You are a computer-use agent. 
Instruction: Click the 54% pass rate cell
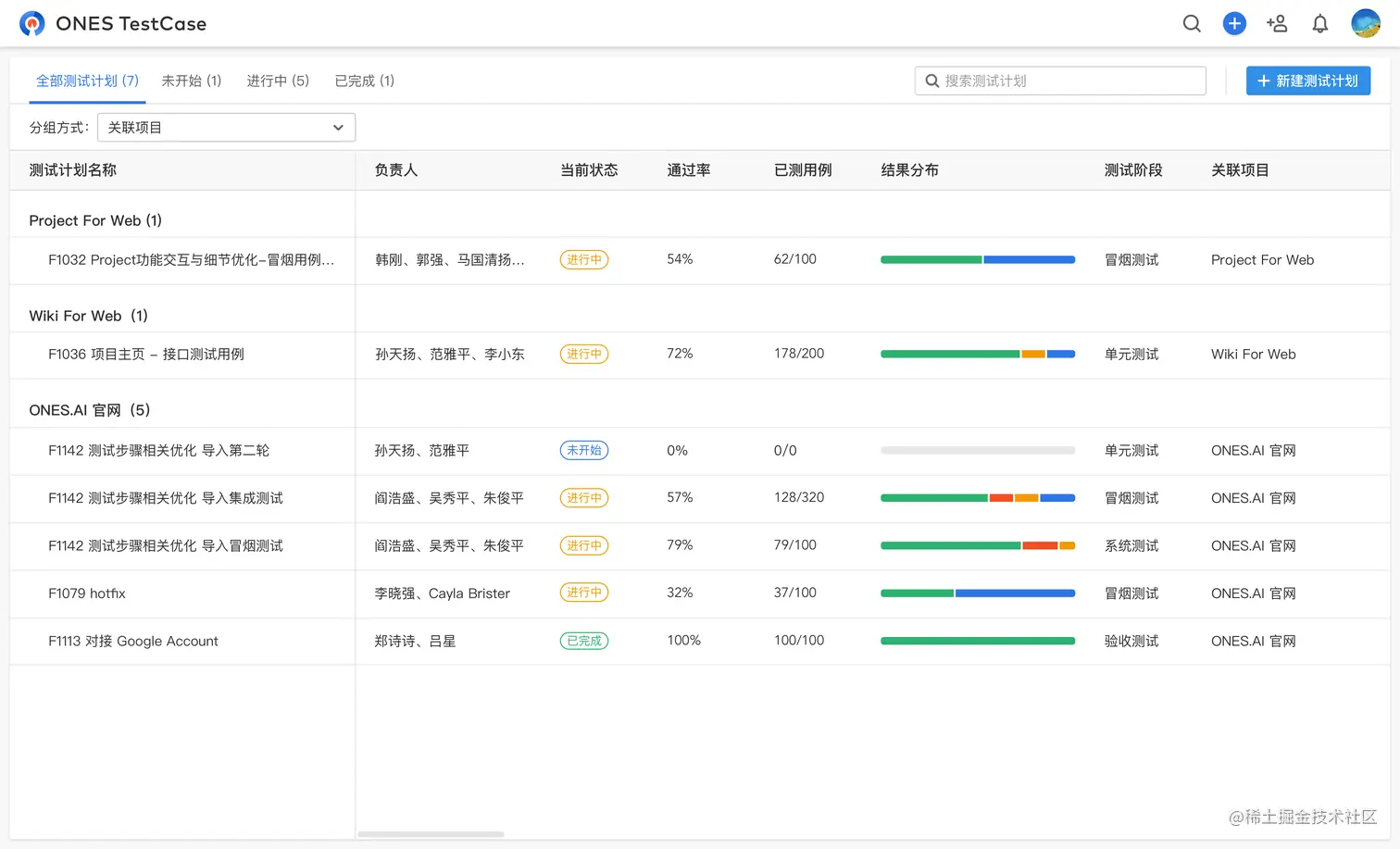click(x=680, y=259)
